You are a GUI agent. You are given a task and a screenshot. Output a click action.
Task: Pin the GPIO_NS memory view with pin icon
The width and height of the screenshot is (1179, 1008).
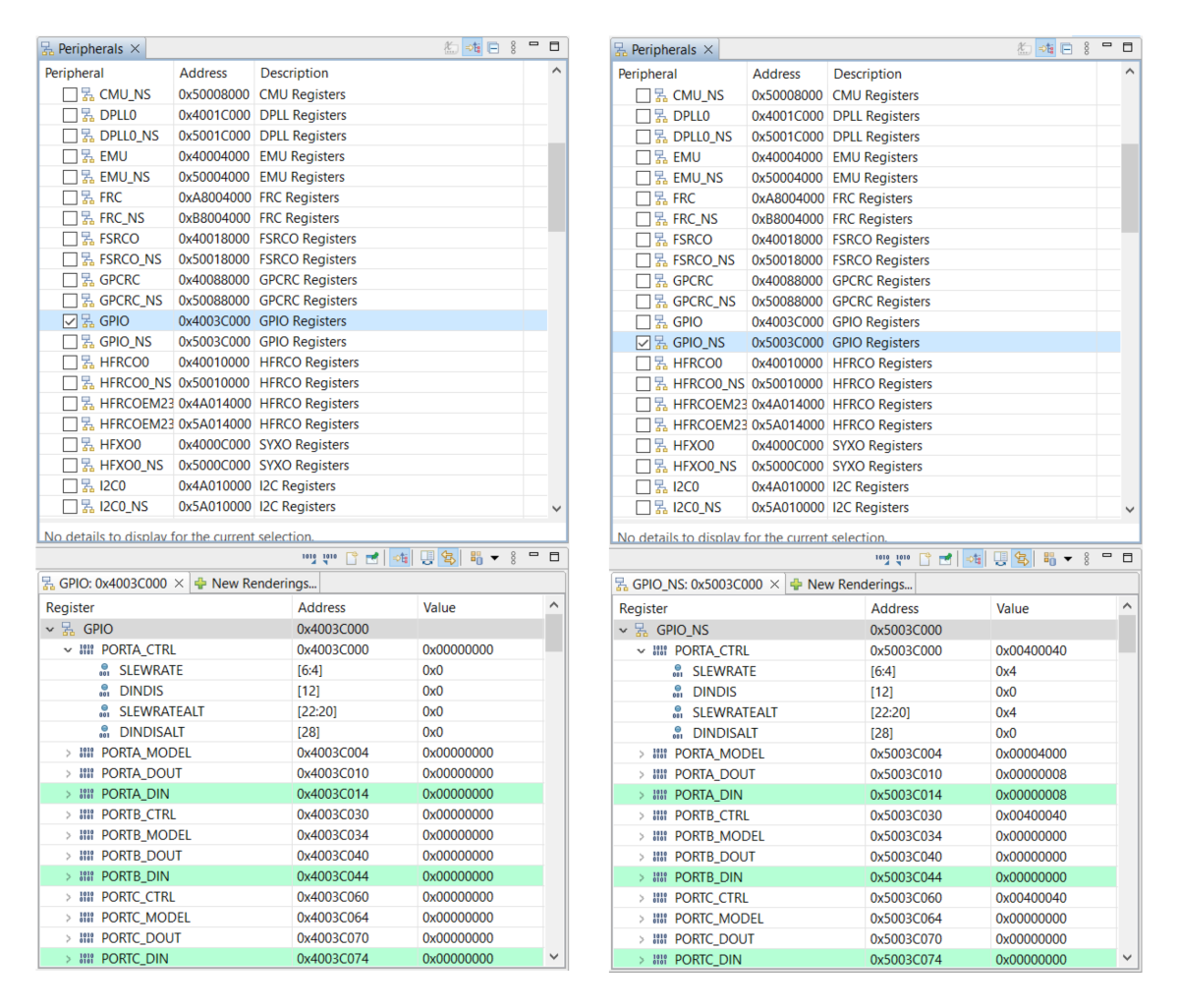[x=945, y=559]
